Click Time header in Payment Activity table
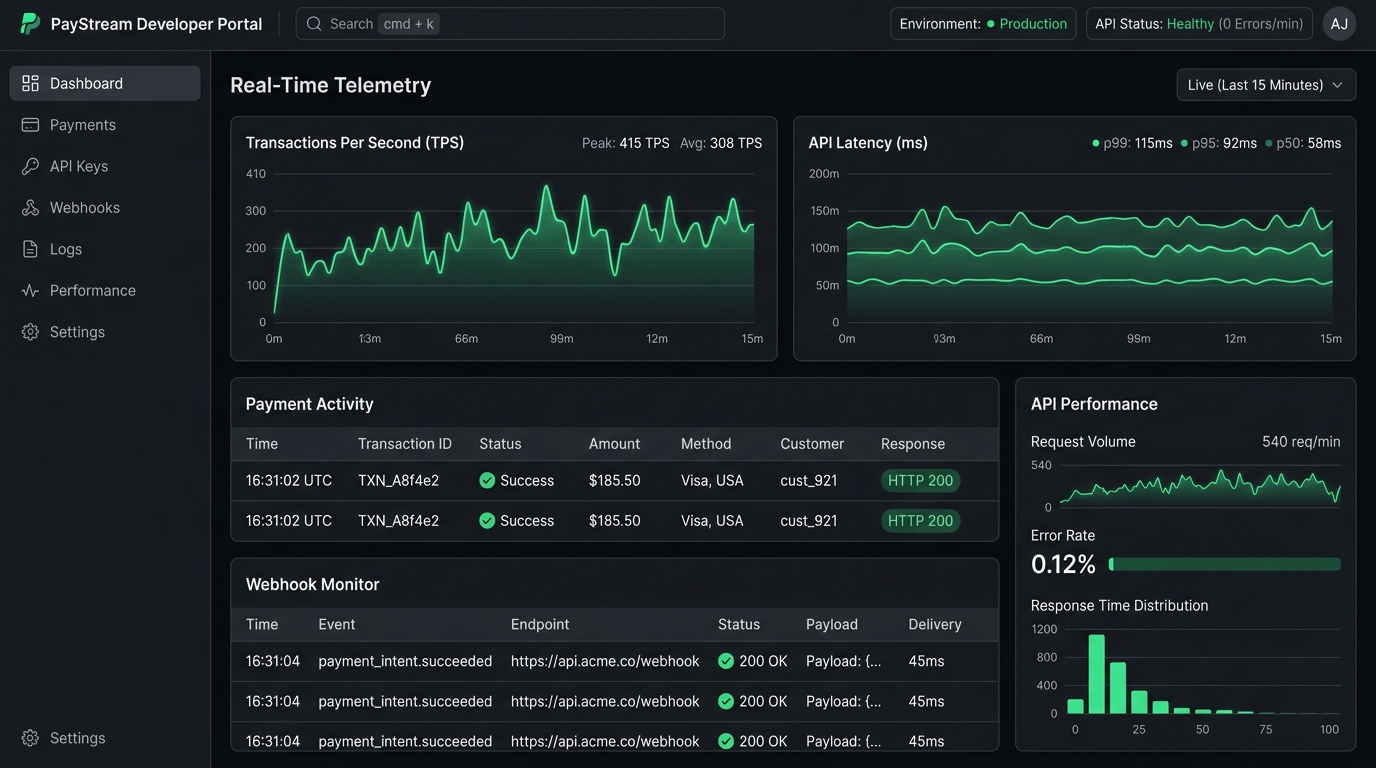Viewport: 1376px width, 768px height. (x=262, y=444)
